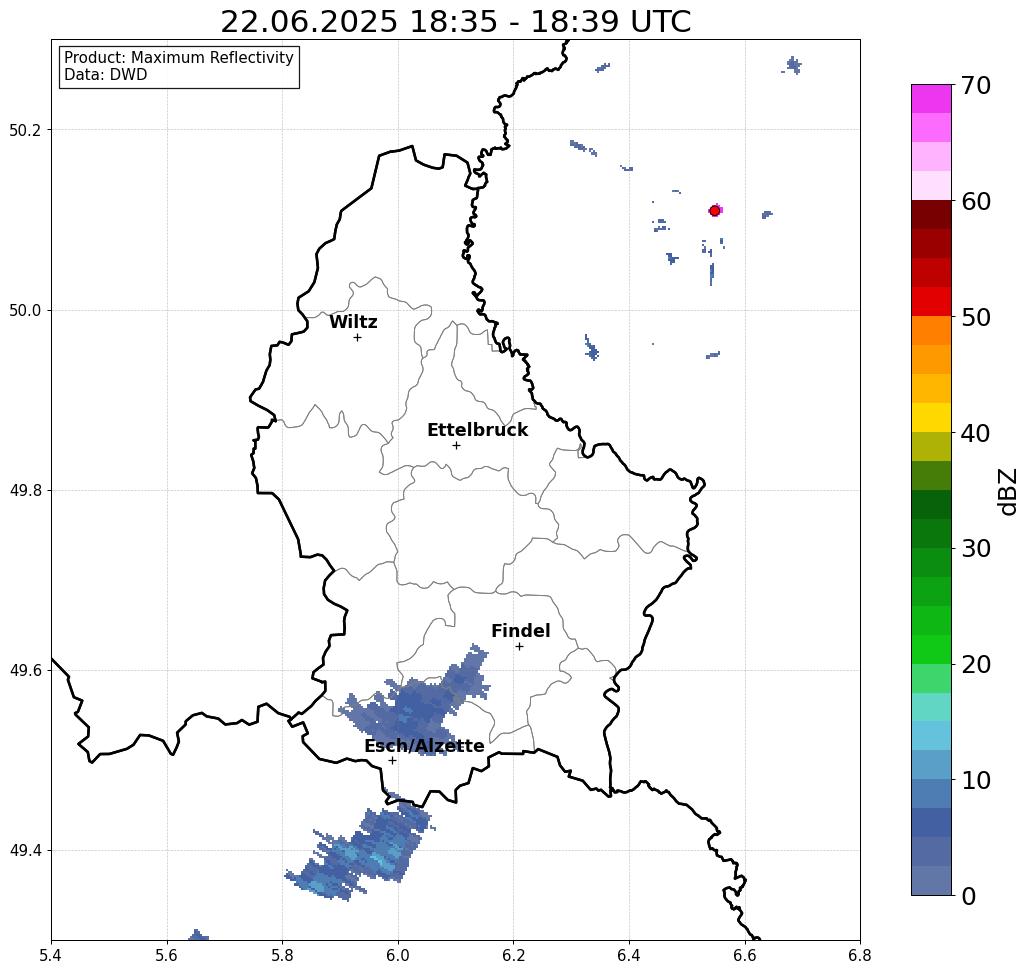Click the 5.6 longitude tick label
This screenshot has width=1029, height=973.
tap(167, 956)
